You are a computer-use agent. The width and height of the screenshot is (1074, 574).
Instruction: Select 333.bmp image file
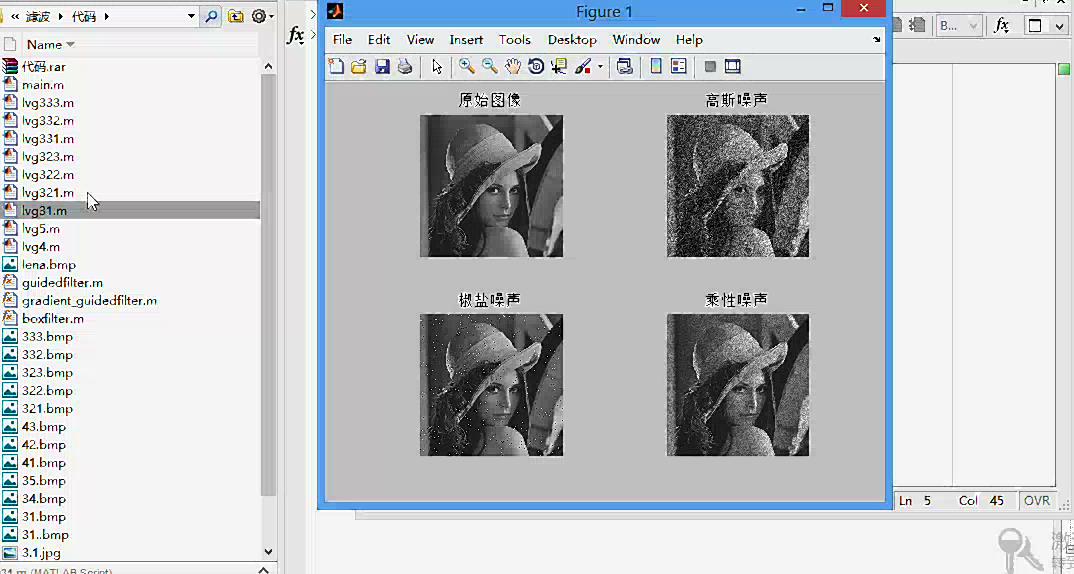(x=47, y=336)
